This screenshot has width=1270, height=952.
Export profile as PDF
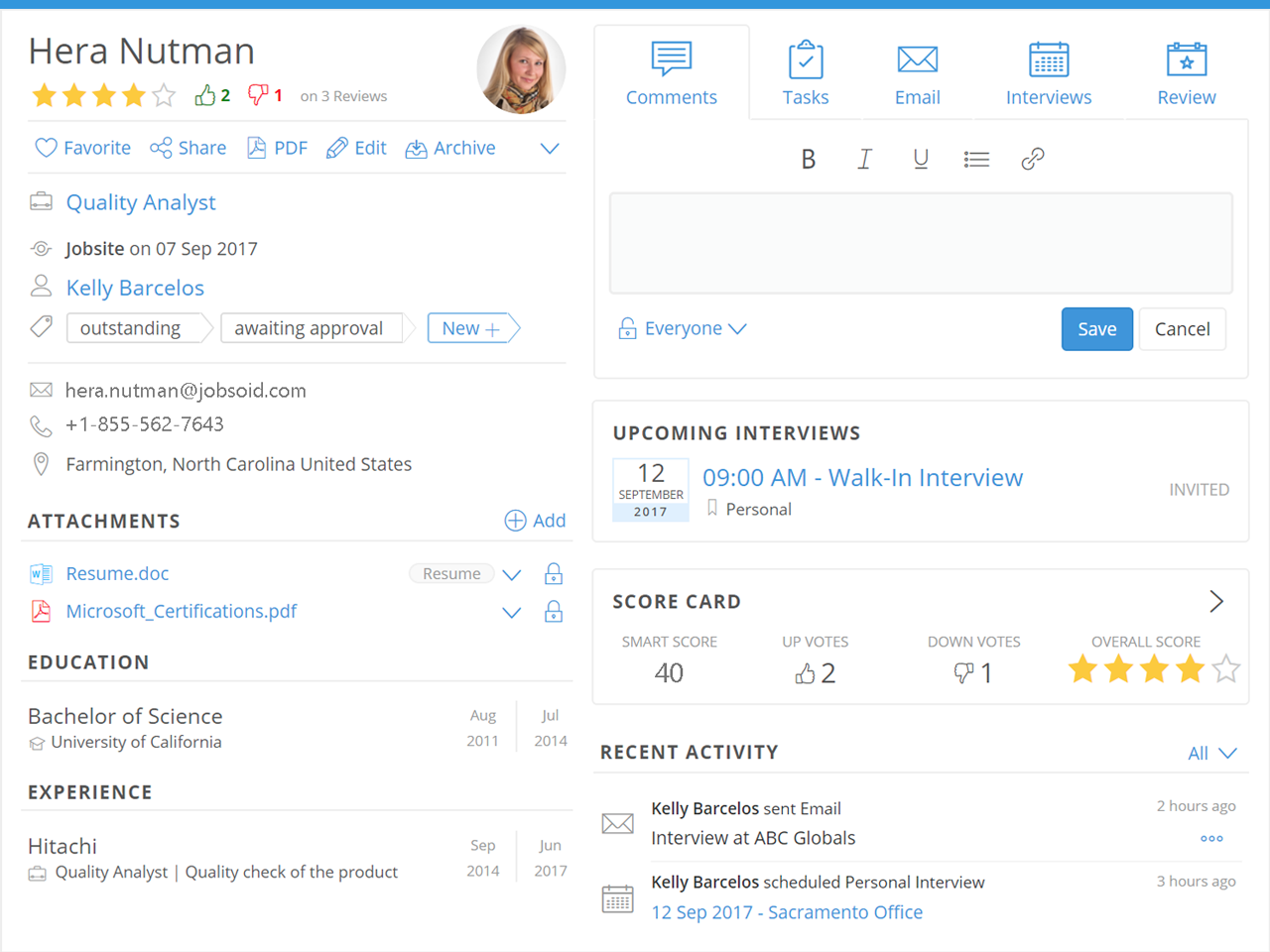(x=277, y=148)
